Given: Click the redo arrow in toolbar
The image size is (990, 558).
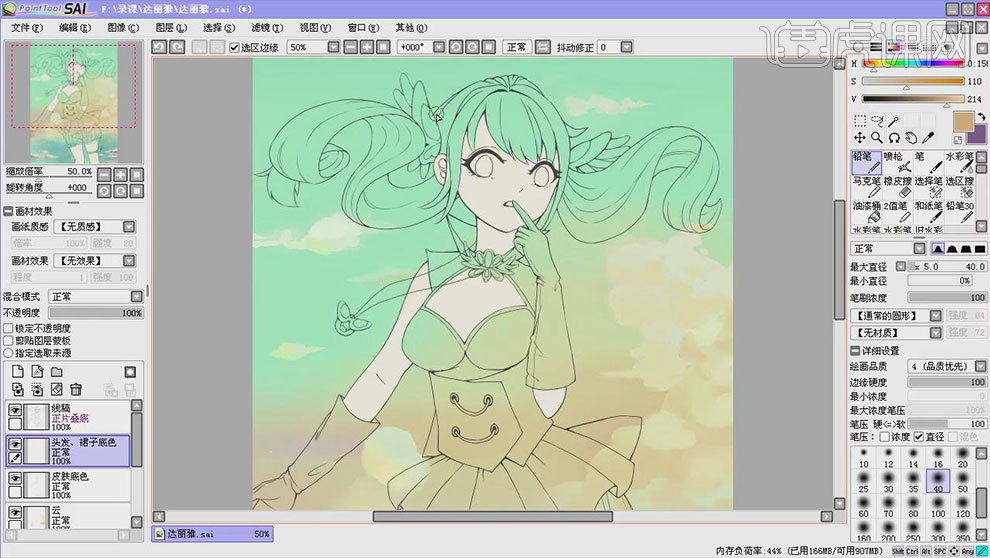Looking at the screenshot, I should pyautogui.click(x=177, y=47).
